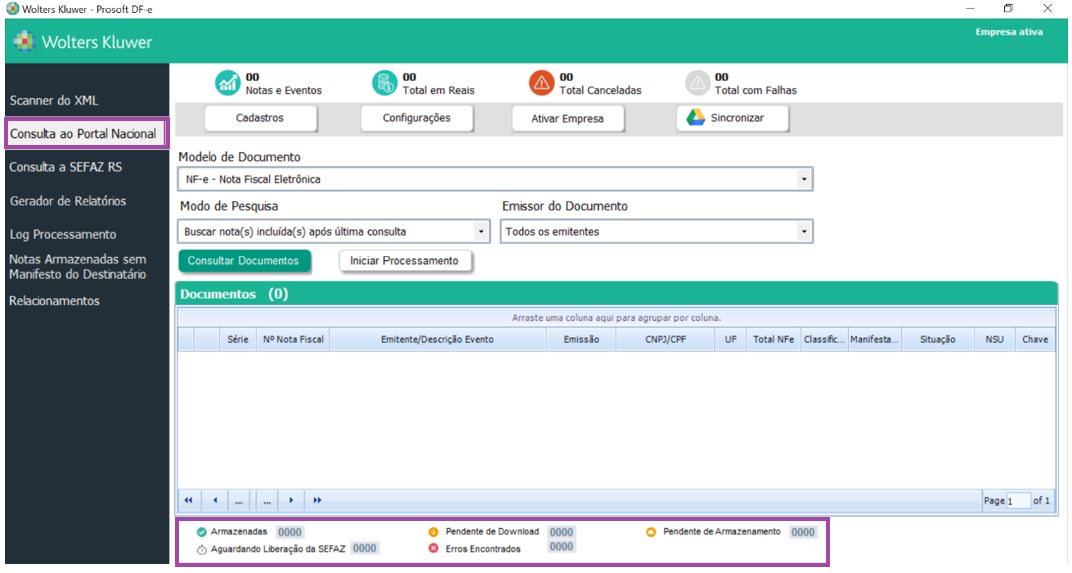Click Consultar Documentos button
The image size is (1072, 573).
[x=244, y=261]
